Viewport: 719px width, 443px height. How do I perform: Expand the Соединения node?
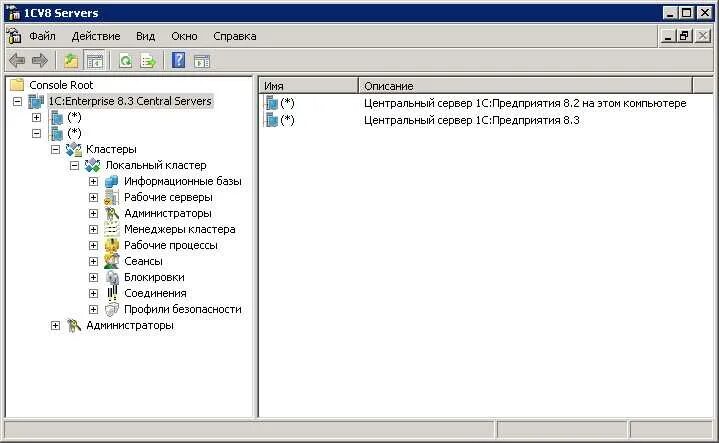click(x=94, y=293)
